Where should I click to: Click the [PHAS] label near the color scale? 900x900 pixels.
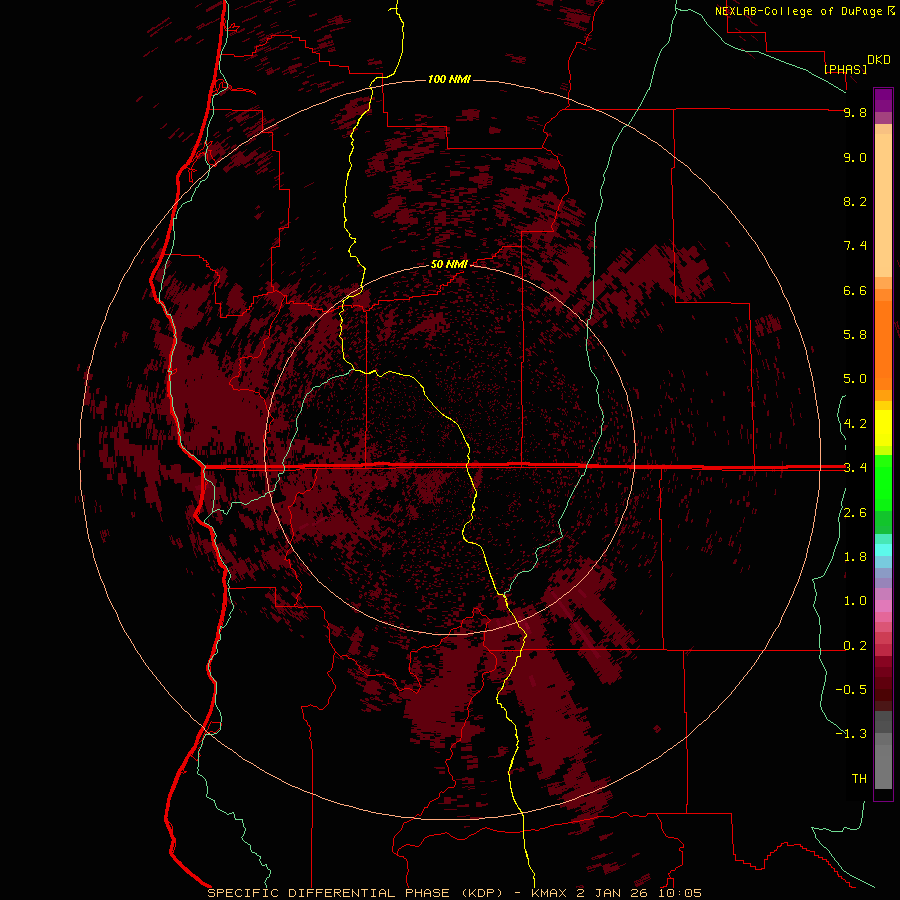click(x=845, y=69)
